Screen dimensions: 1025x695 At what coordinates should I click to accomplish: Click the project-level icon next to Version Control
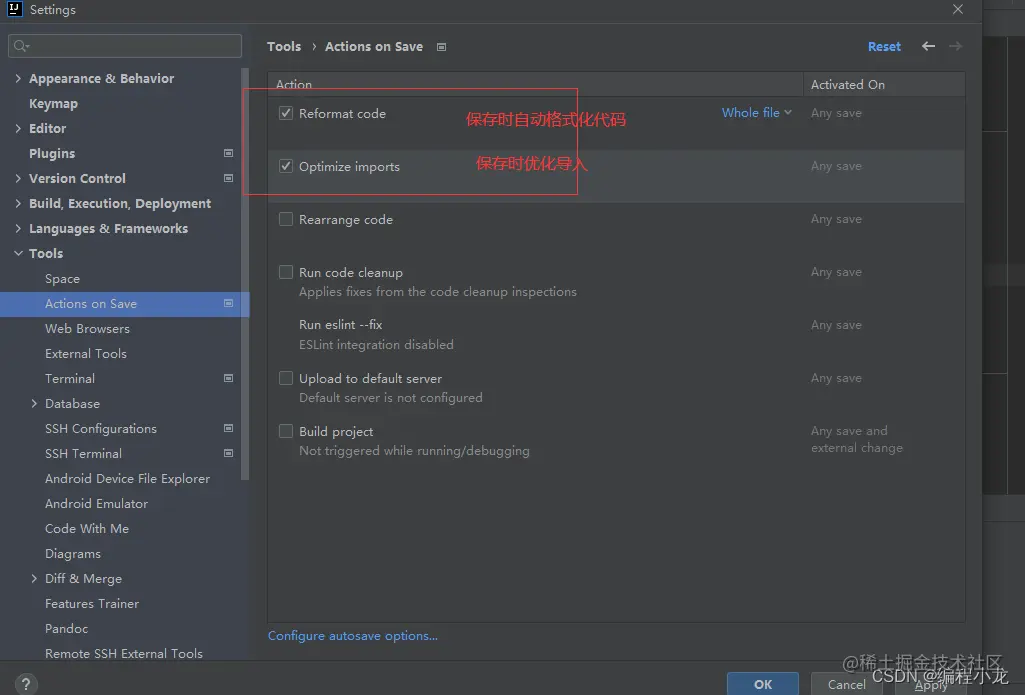coord(228,178)
